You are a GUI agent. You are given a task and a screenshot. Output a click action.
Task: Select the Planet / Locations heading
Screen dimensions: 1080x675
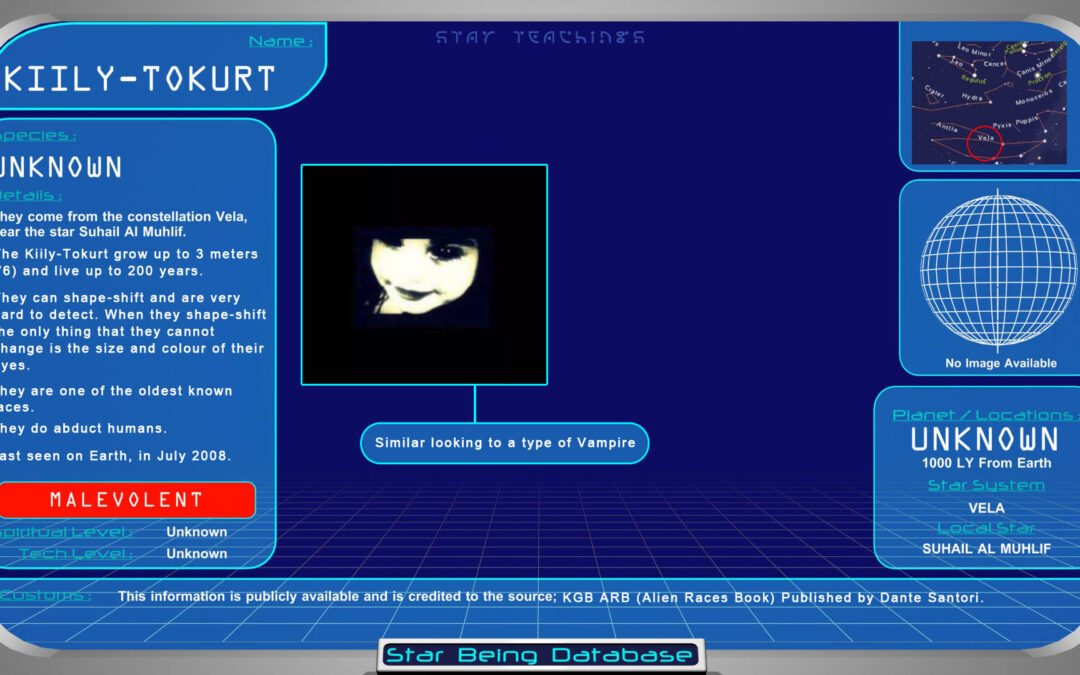982,415
